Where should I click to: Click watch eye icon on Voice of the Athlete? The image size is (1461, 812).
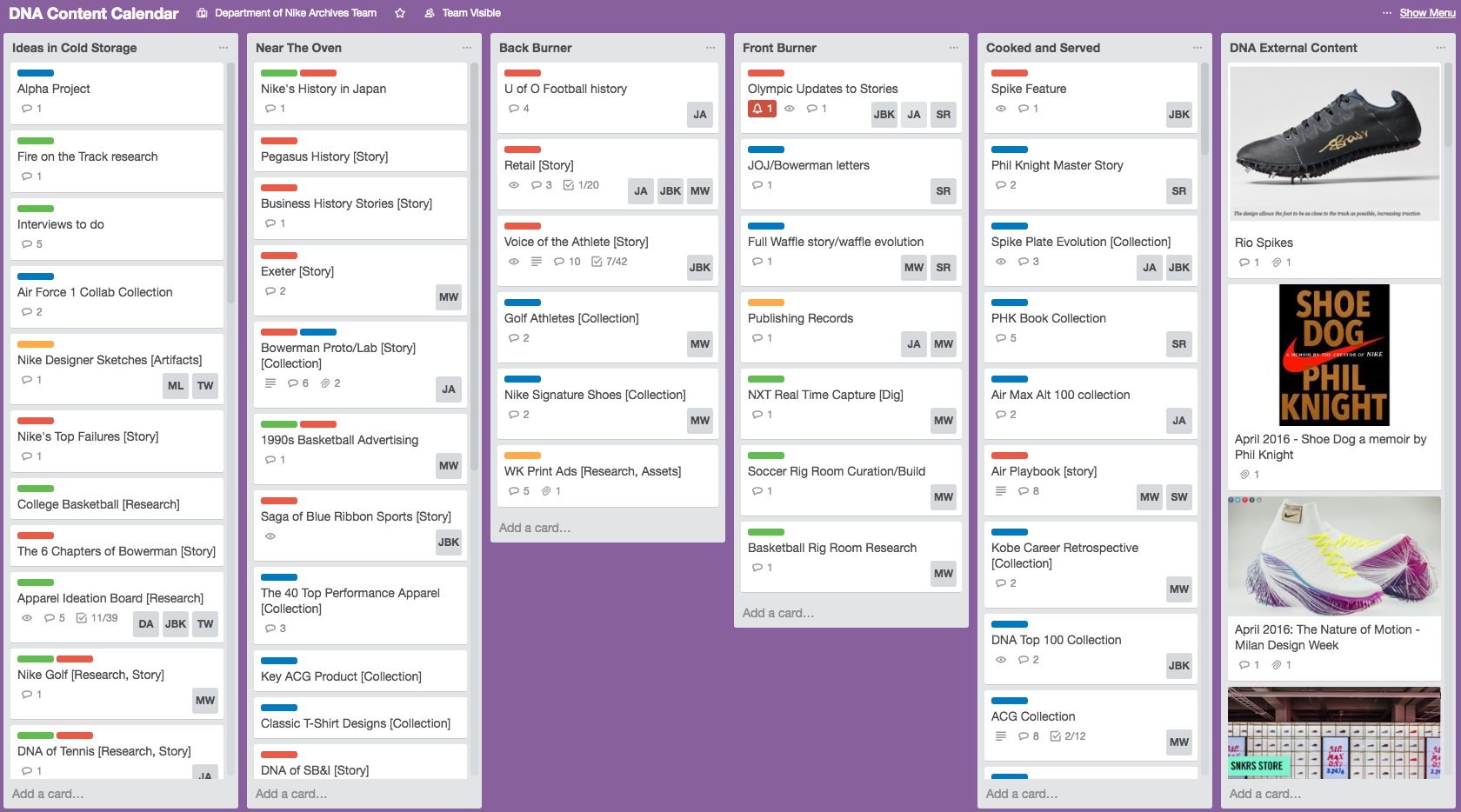tap(514, 262)
